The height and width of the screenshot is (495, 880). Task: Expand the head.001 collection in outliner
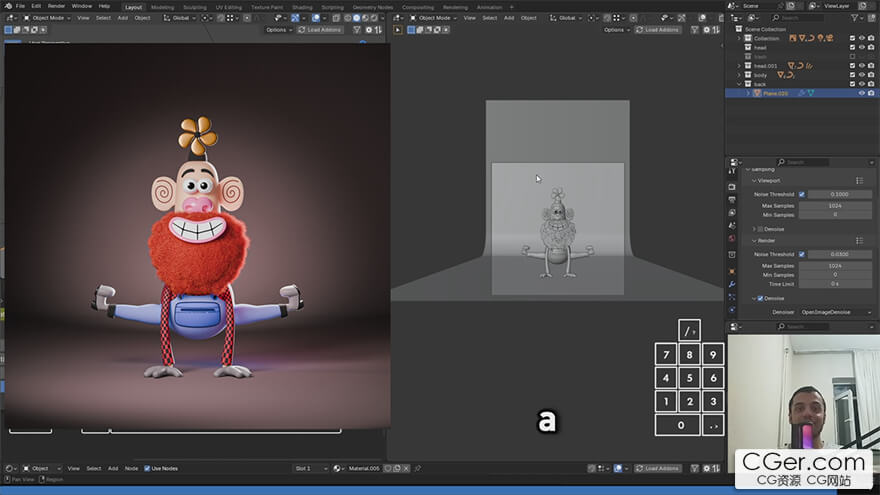739,66
